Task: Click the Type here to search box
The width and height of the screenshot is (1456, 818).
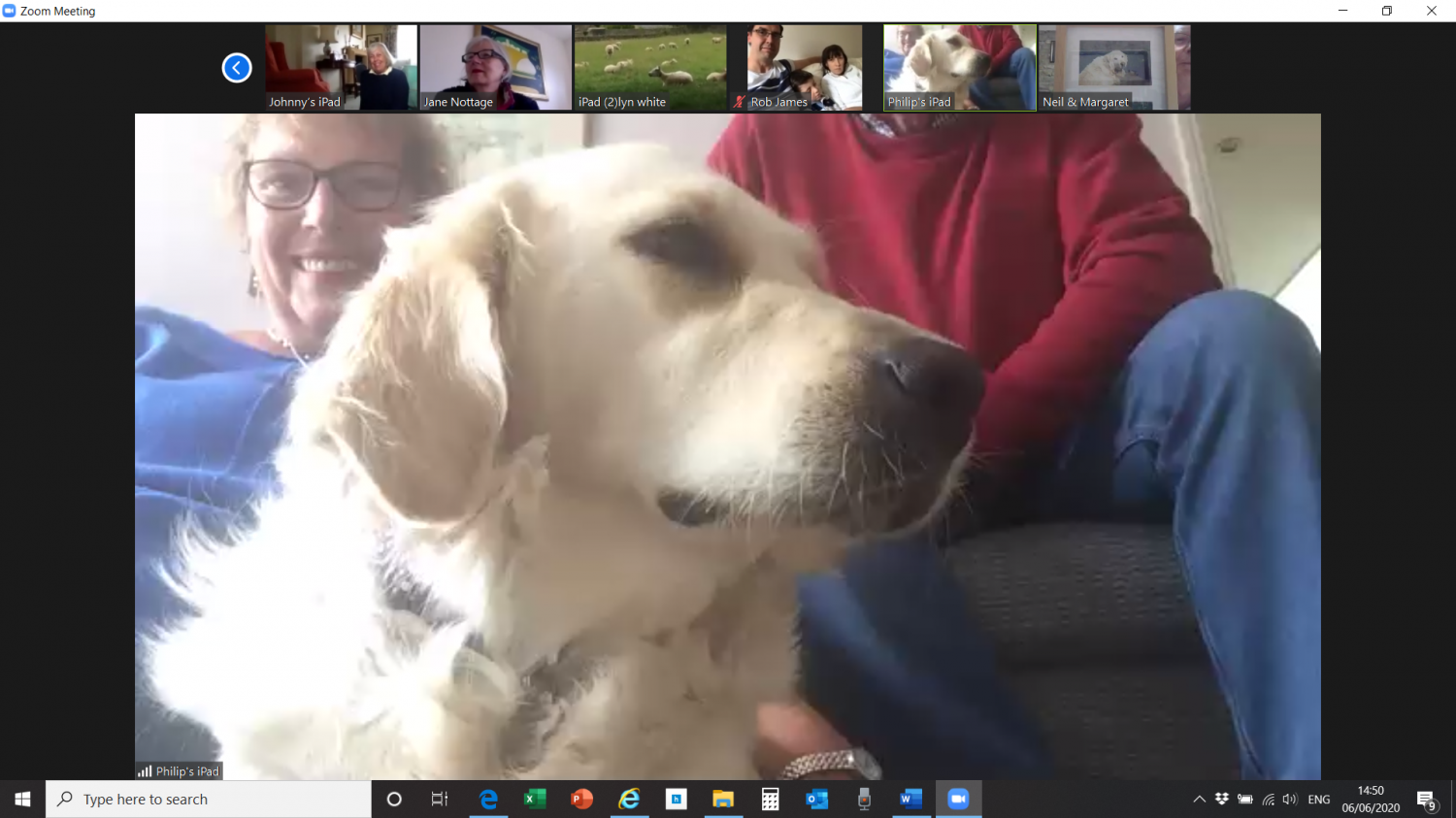Action: (209, 799)
